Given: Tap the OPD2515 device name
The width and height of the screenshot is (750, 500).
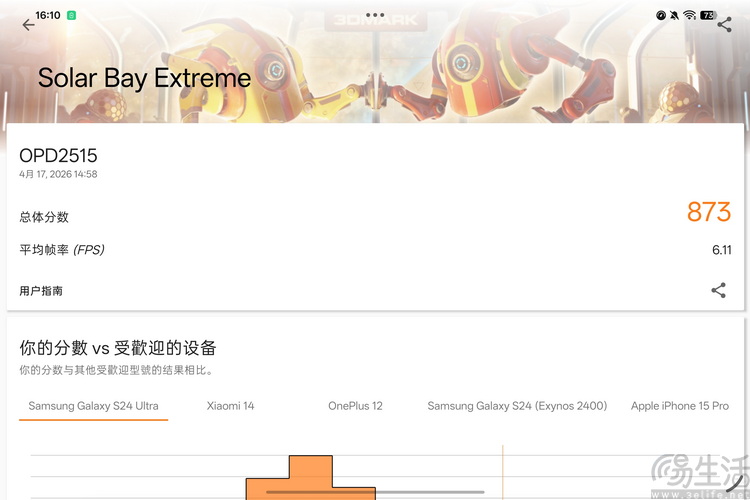Looking at the screenshot, I should pyautogui.click(x=58, y=156).
